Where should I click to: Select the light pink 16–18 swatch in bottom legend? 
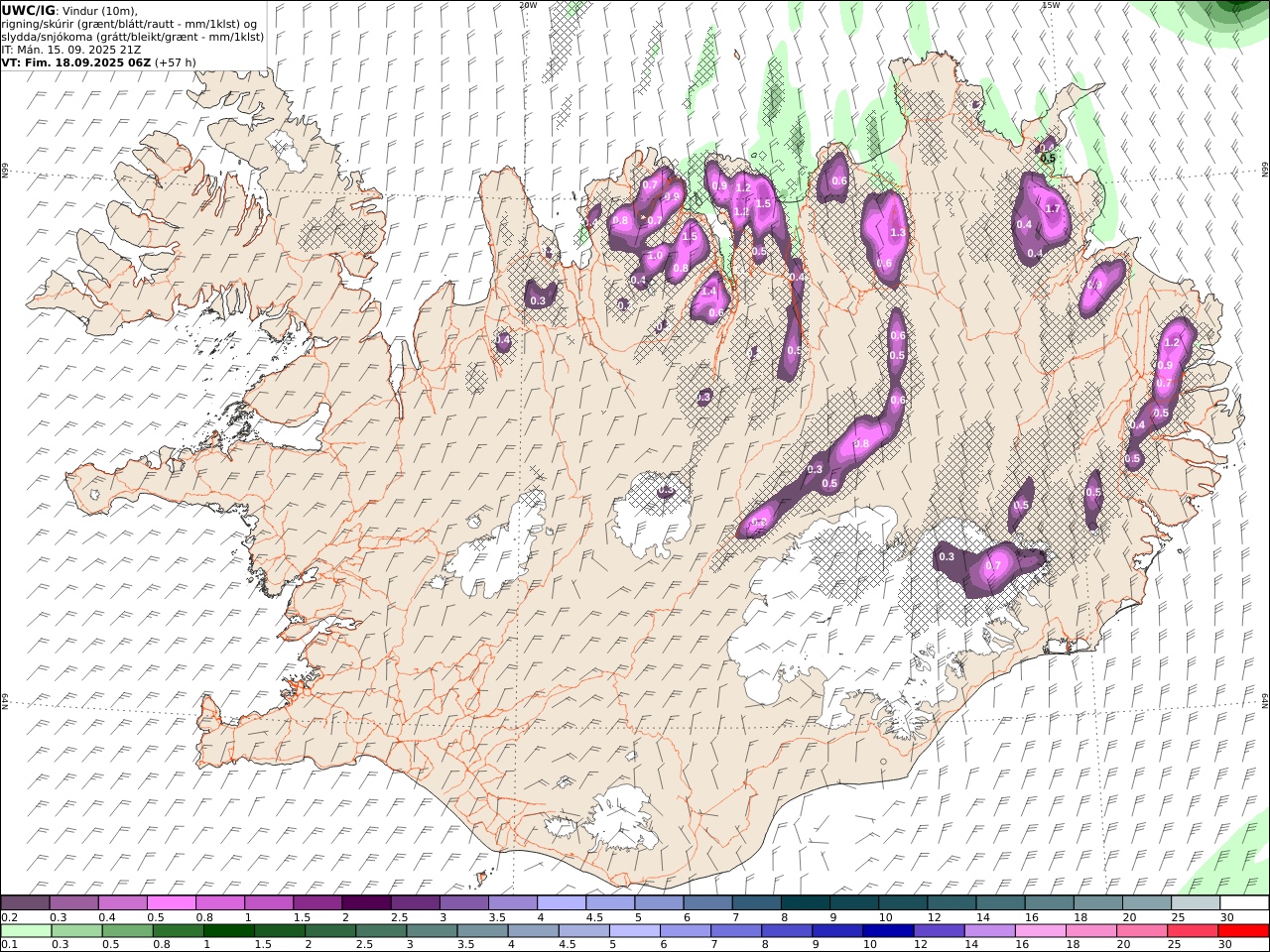pyautogui.click(x=1039, y=931)
